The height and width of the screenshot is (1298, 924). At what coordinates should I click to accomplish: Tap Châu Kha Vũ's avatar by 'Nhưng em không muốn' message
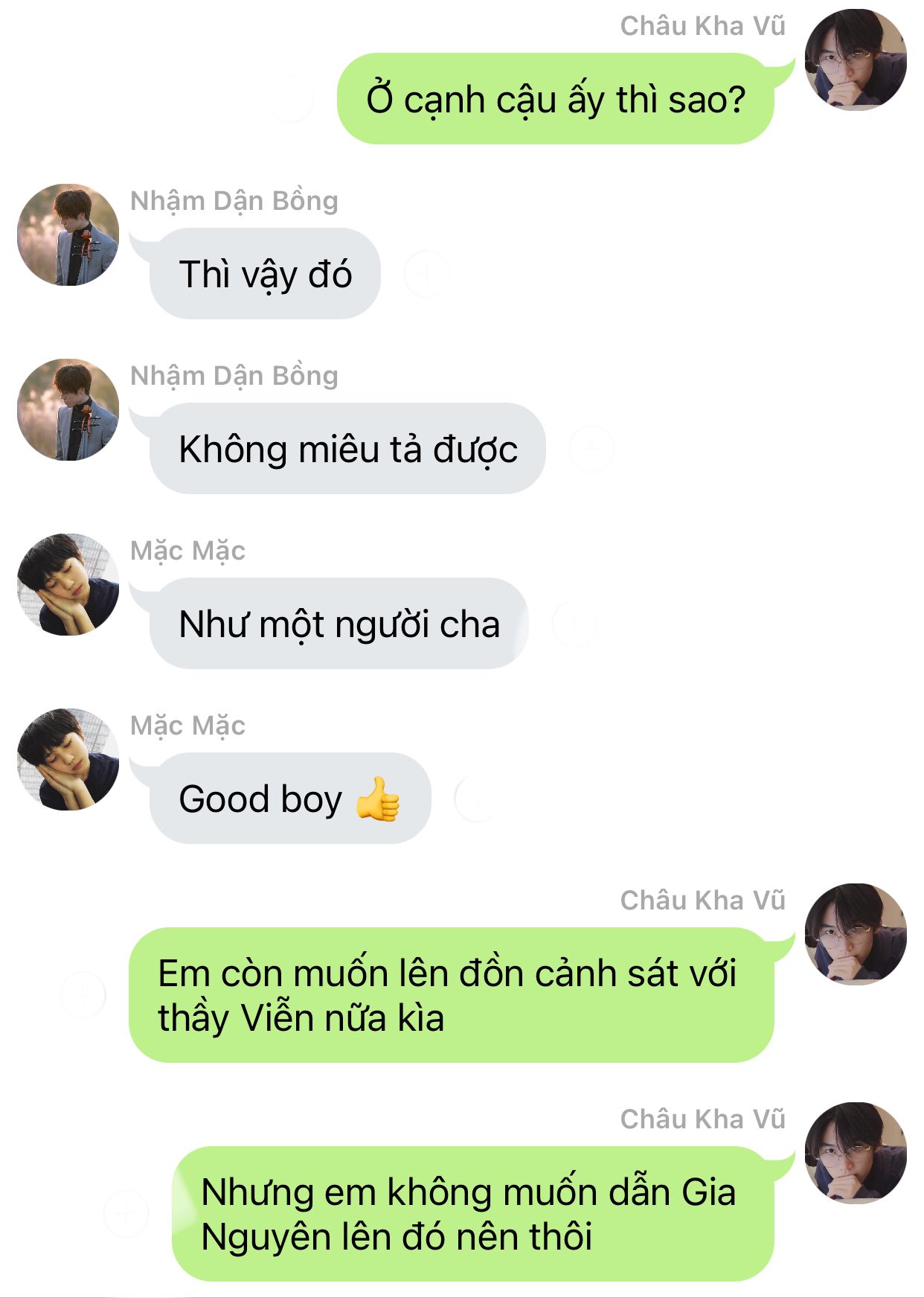pos(856,1153)
